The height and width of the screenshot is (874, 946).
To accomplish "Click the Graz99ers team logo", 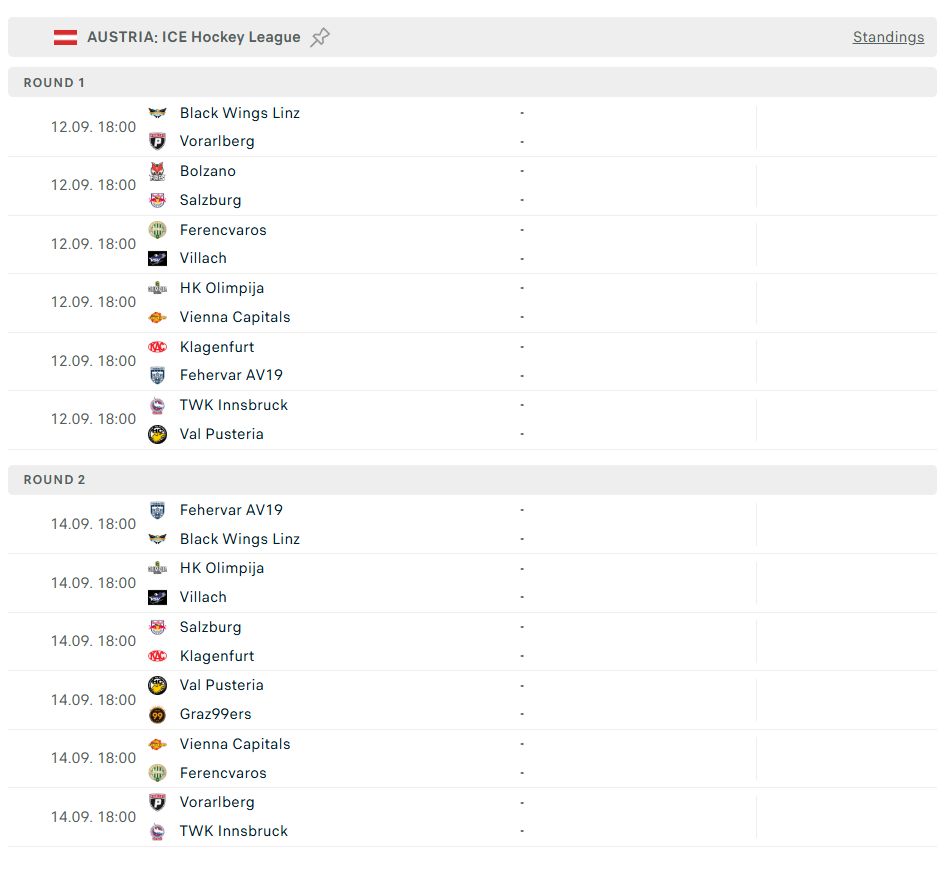I will [x=157, y=714].
